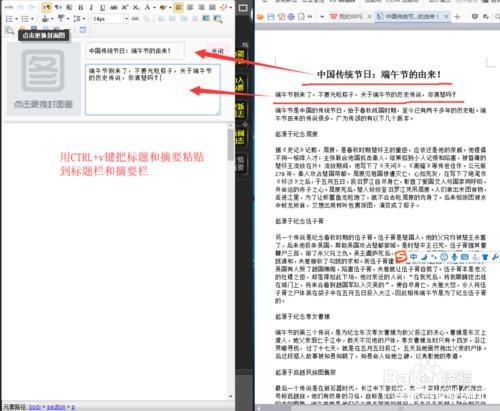Expand the ordered list style dropdown

point(17,19)
